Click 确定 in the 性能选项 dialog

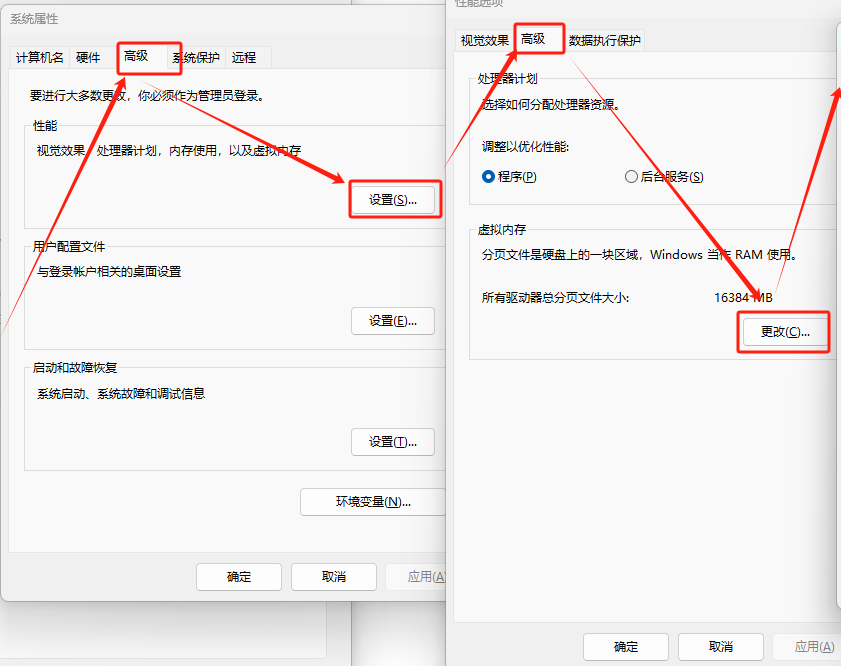click(x=625, y=647)
